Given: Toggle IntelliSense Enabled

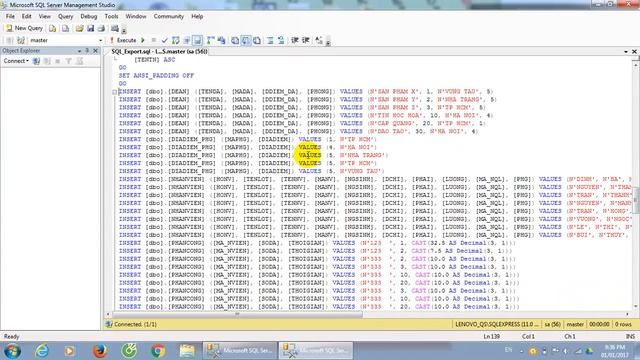Looking at the screenshot, I should click(x=198, y=40).
